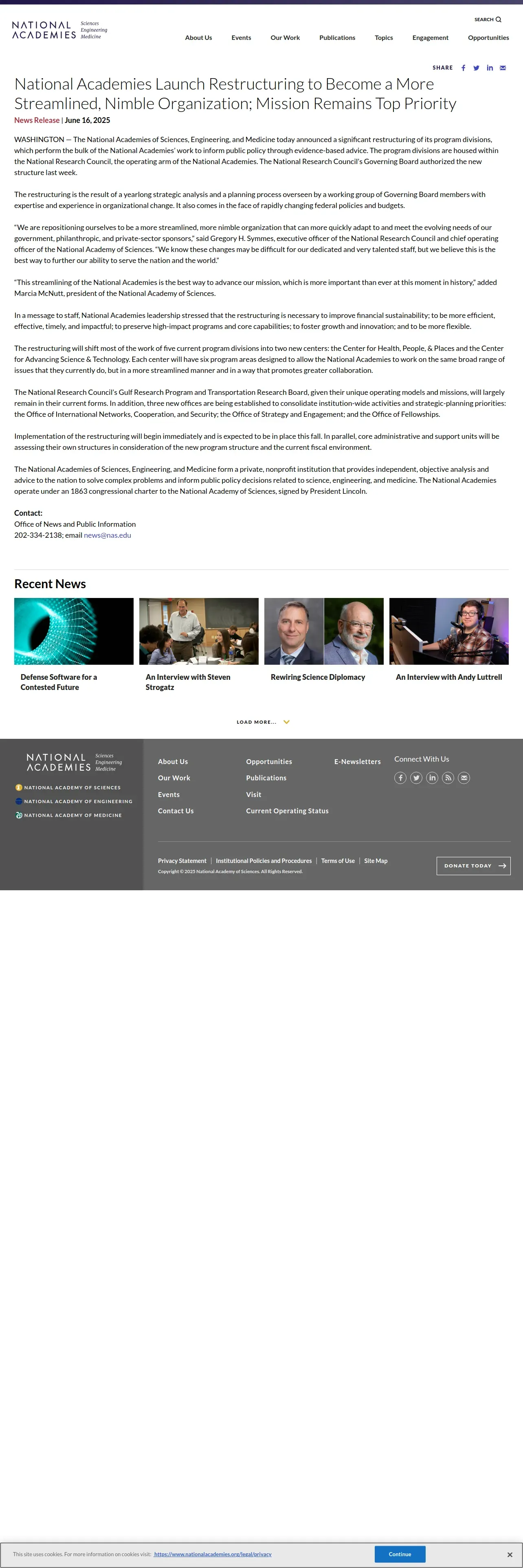Open E-Newsletters footer link

357,762
